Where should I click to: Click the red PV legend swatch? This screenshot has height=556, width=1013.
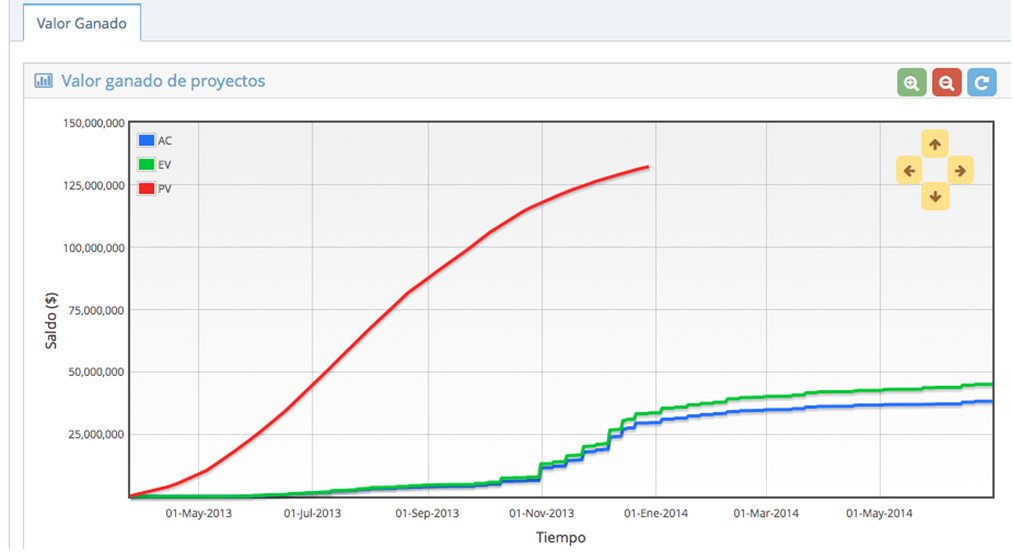click(x=146, y=188)
